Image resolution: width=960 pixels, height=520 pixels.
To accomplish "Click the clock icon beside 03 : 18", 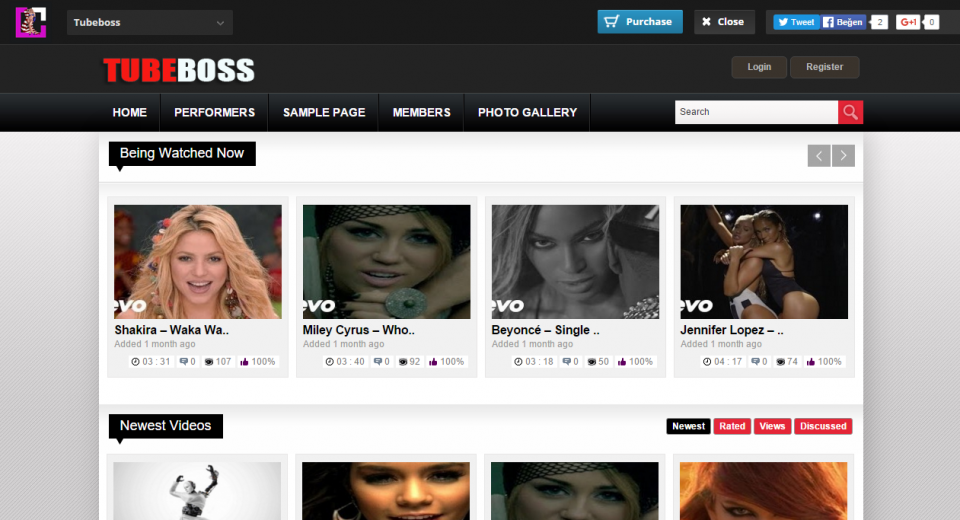I will tap(518, 362).
